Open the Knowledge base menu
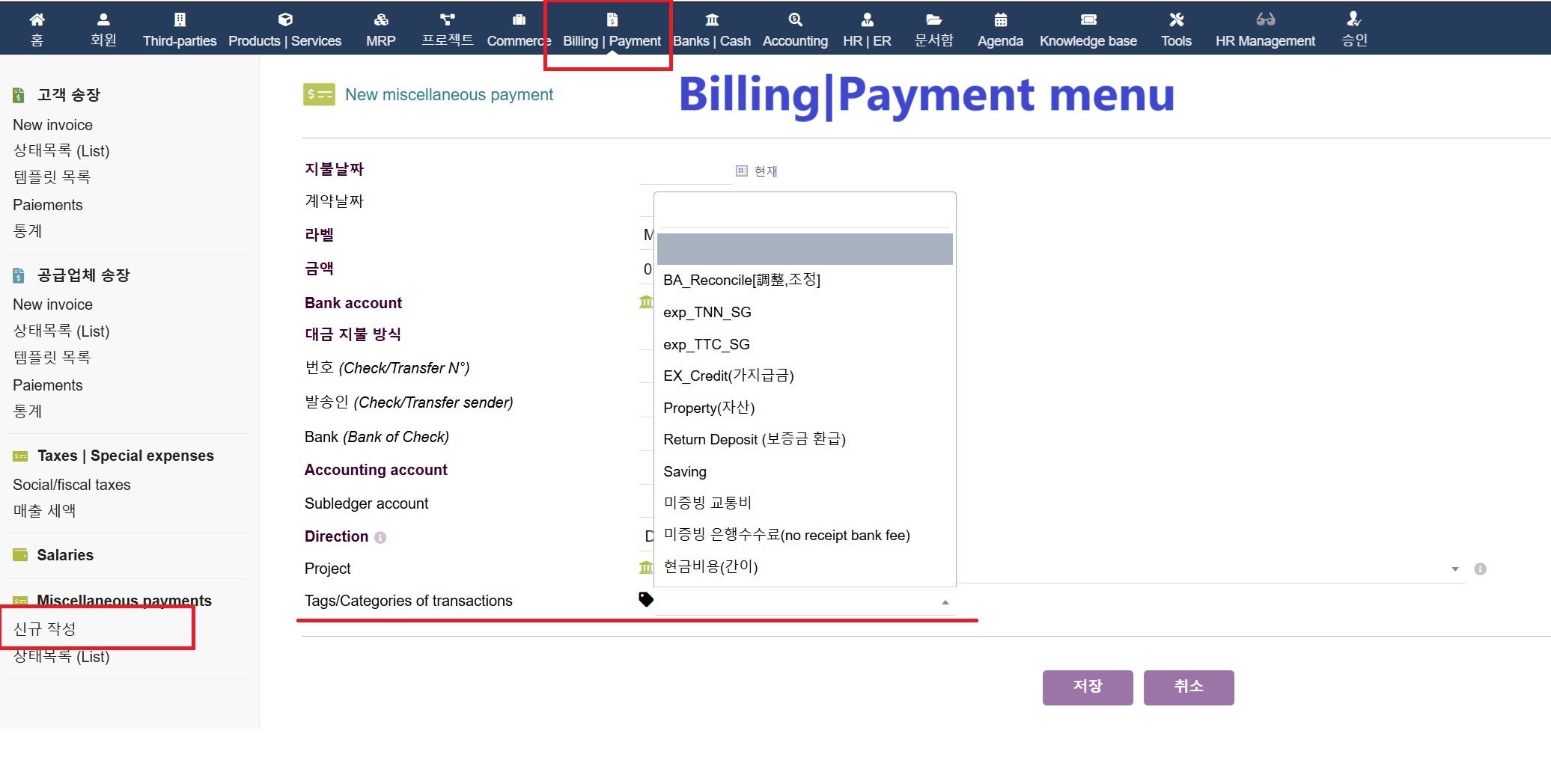The height and width of the screenshot is (784, 1551). coord(1088,30)
